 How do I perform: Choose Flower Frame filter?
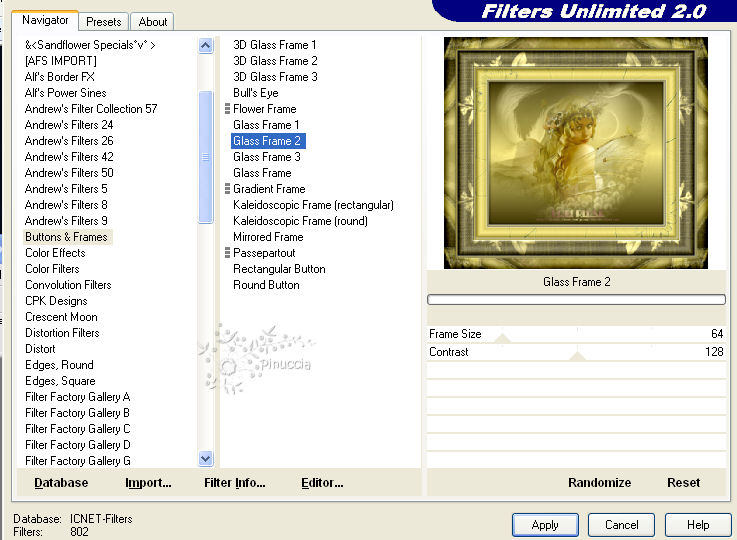point(265,109)
